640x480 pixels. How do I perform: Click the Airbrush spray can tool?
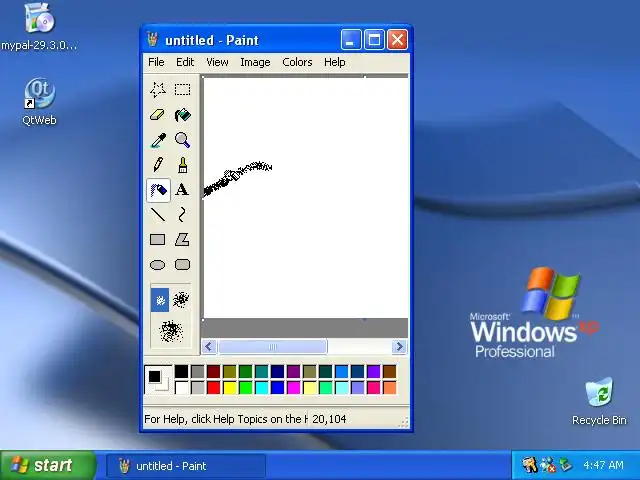pyautogui.click(x=158, y=190)
